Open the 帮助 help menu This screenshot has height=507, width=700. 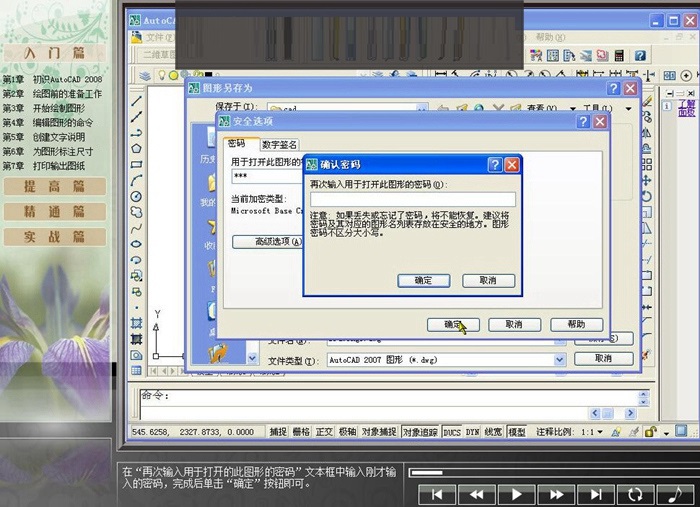[545, 37]
